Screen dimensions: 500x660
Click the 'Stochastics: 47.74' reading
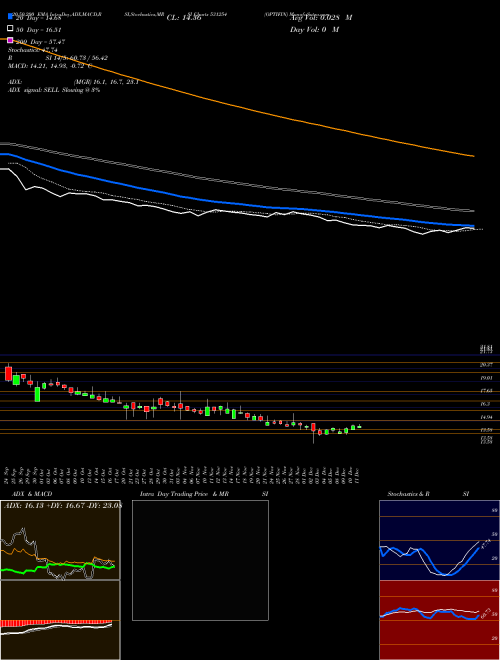pyautogui.click(x=32, y=50)
